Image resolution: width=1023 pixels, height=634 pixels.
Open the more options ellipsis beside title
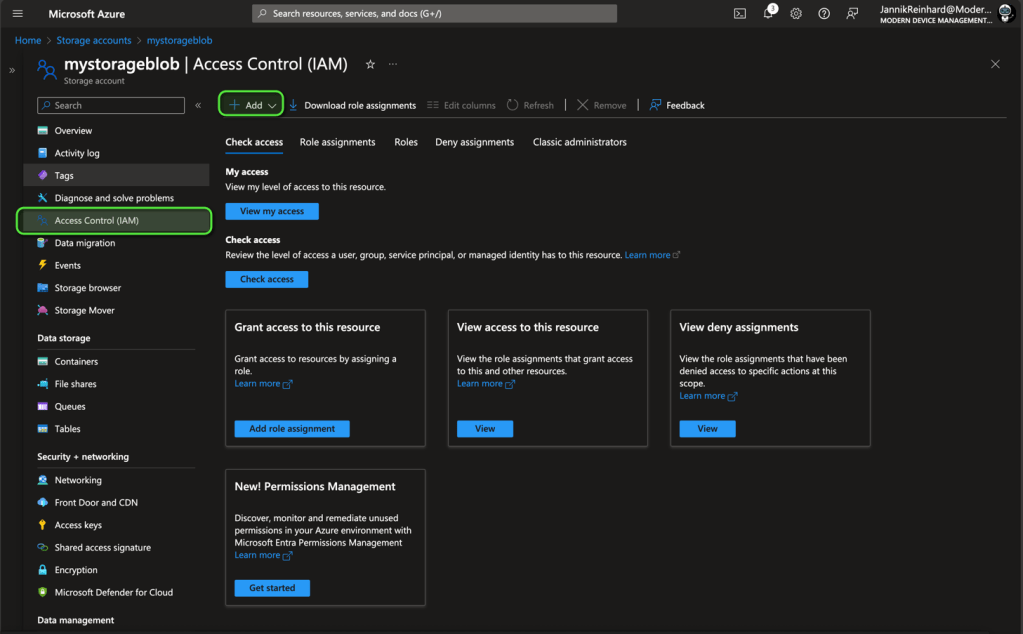click(x=393, y=64)
